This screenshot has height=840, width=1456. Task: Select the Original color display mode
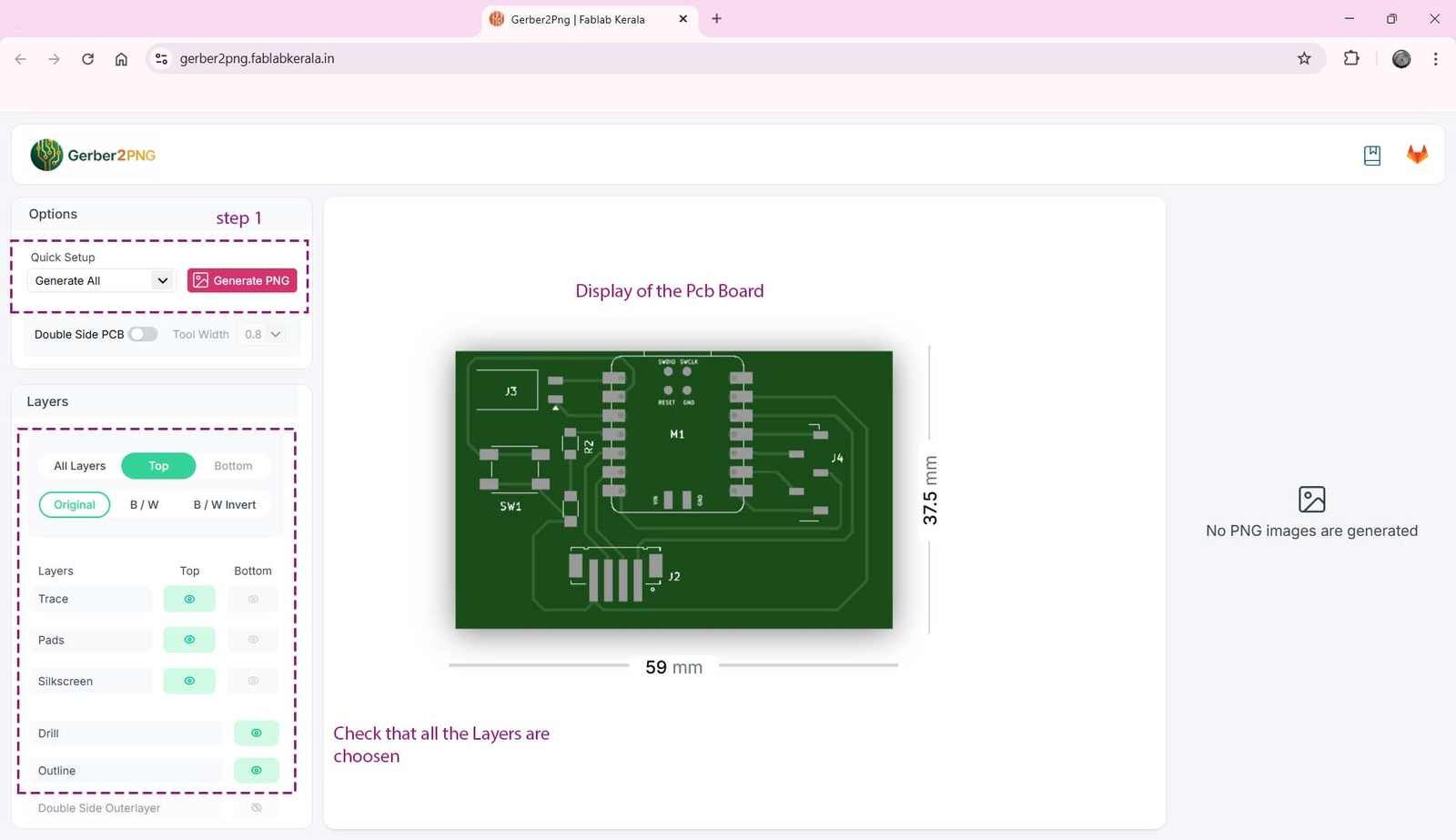74,504
